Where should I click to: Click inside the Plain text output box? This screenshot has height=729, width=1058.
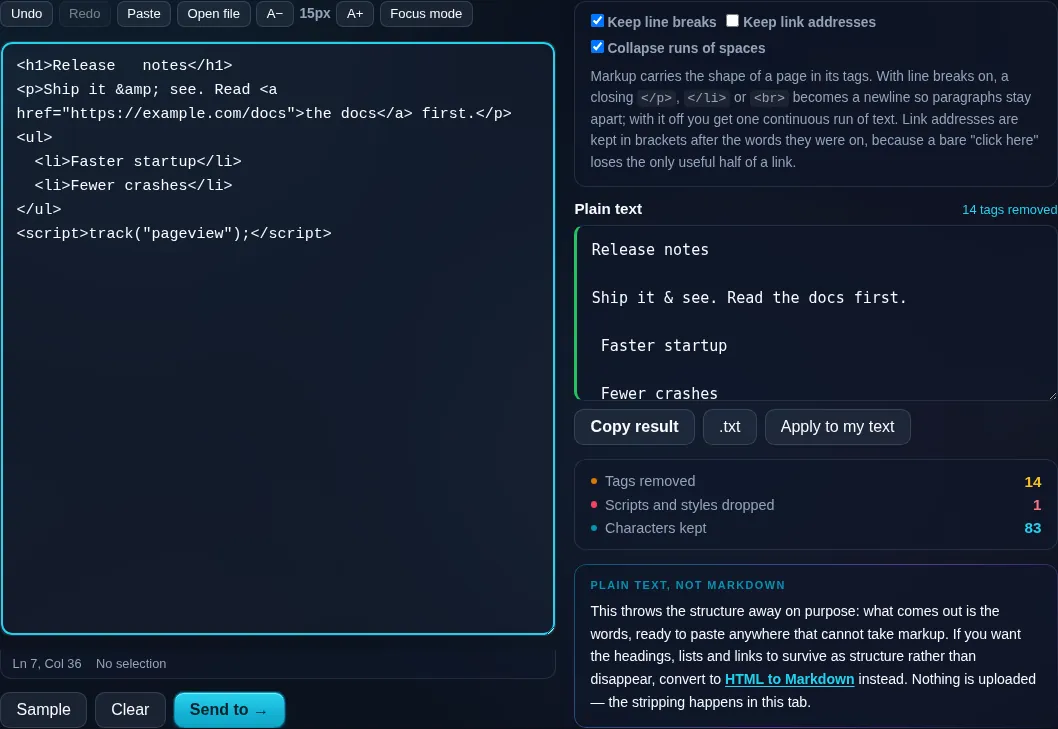click(x=815, y=313)
